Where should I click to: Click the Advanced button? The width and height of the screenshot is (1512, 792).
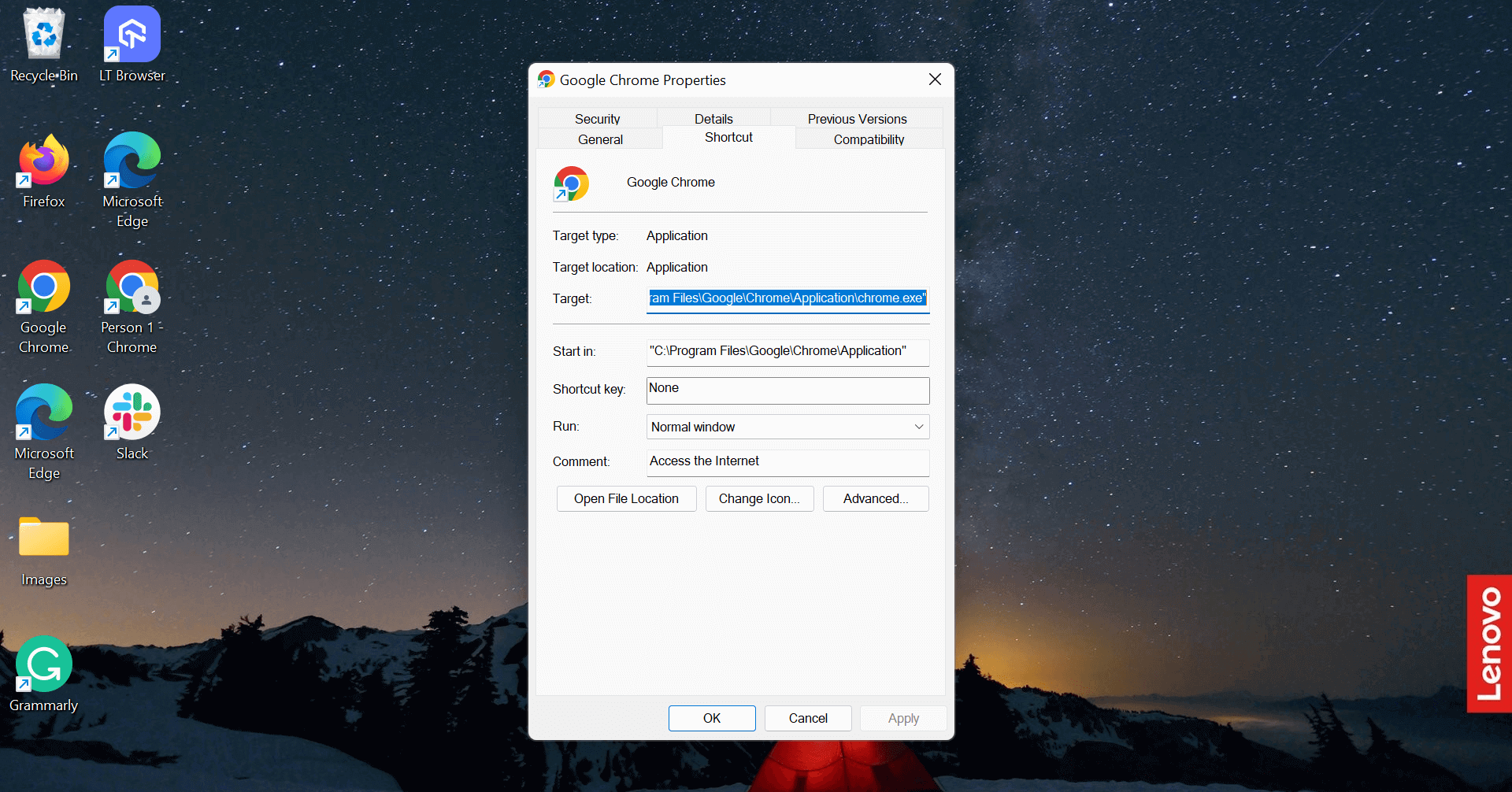(875, 498)
